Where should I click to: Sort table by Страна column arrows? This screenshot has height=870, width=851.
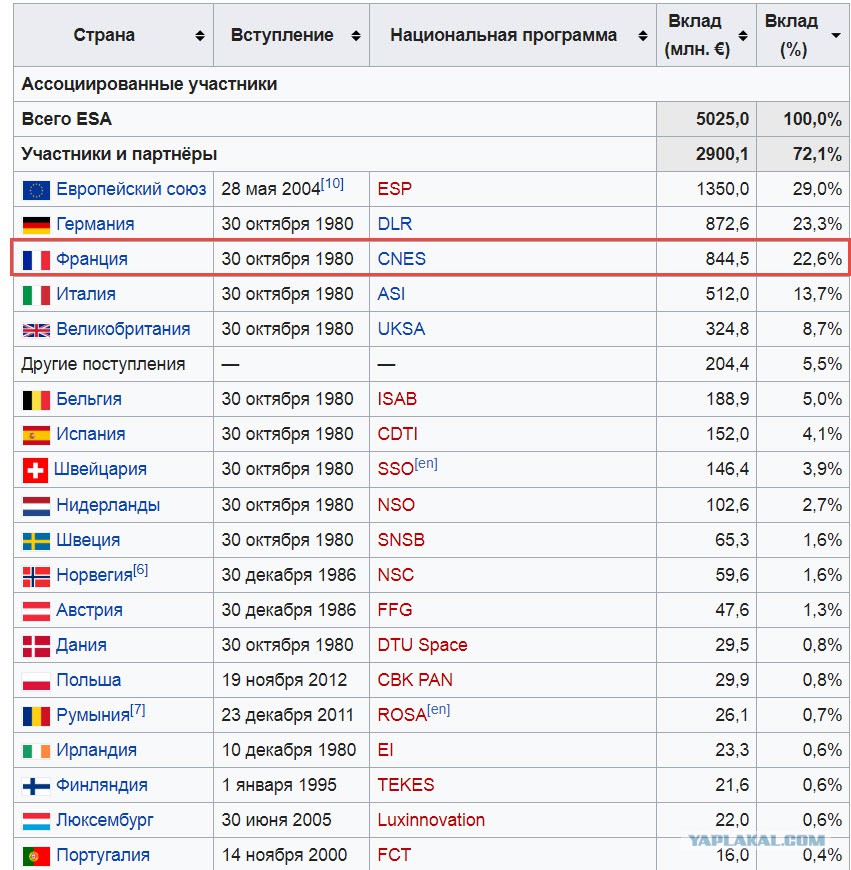[x=200, y=36]
